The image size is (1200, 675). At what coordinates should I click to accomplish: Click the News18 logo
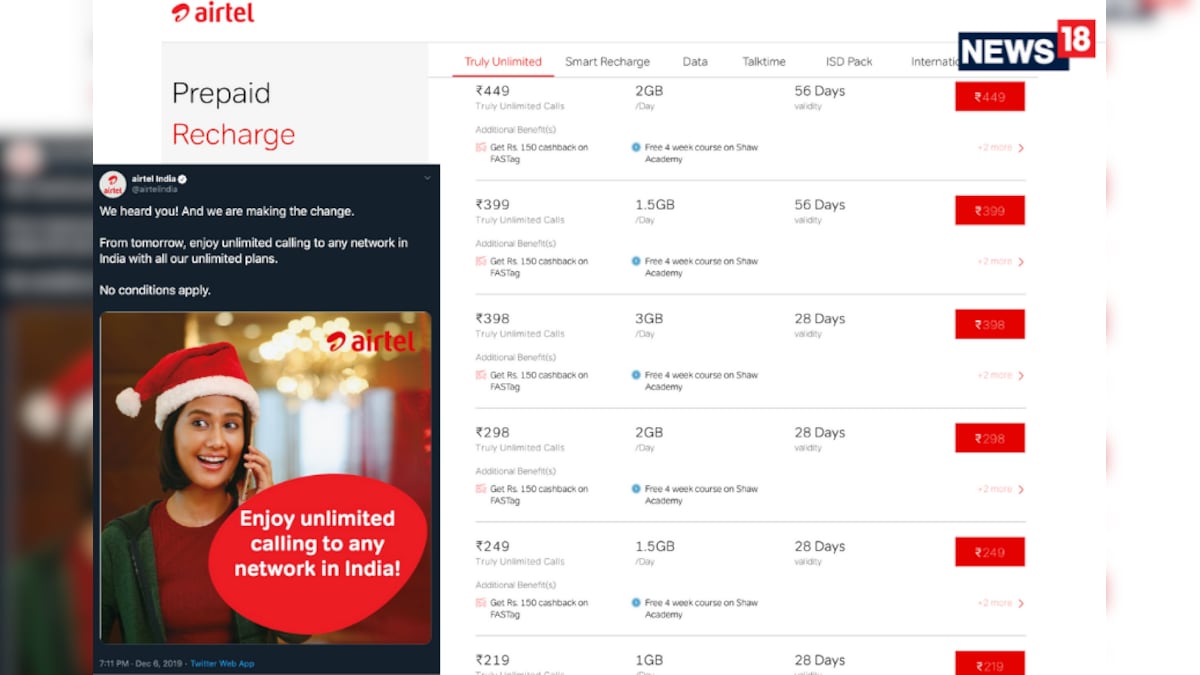1027,44
